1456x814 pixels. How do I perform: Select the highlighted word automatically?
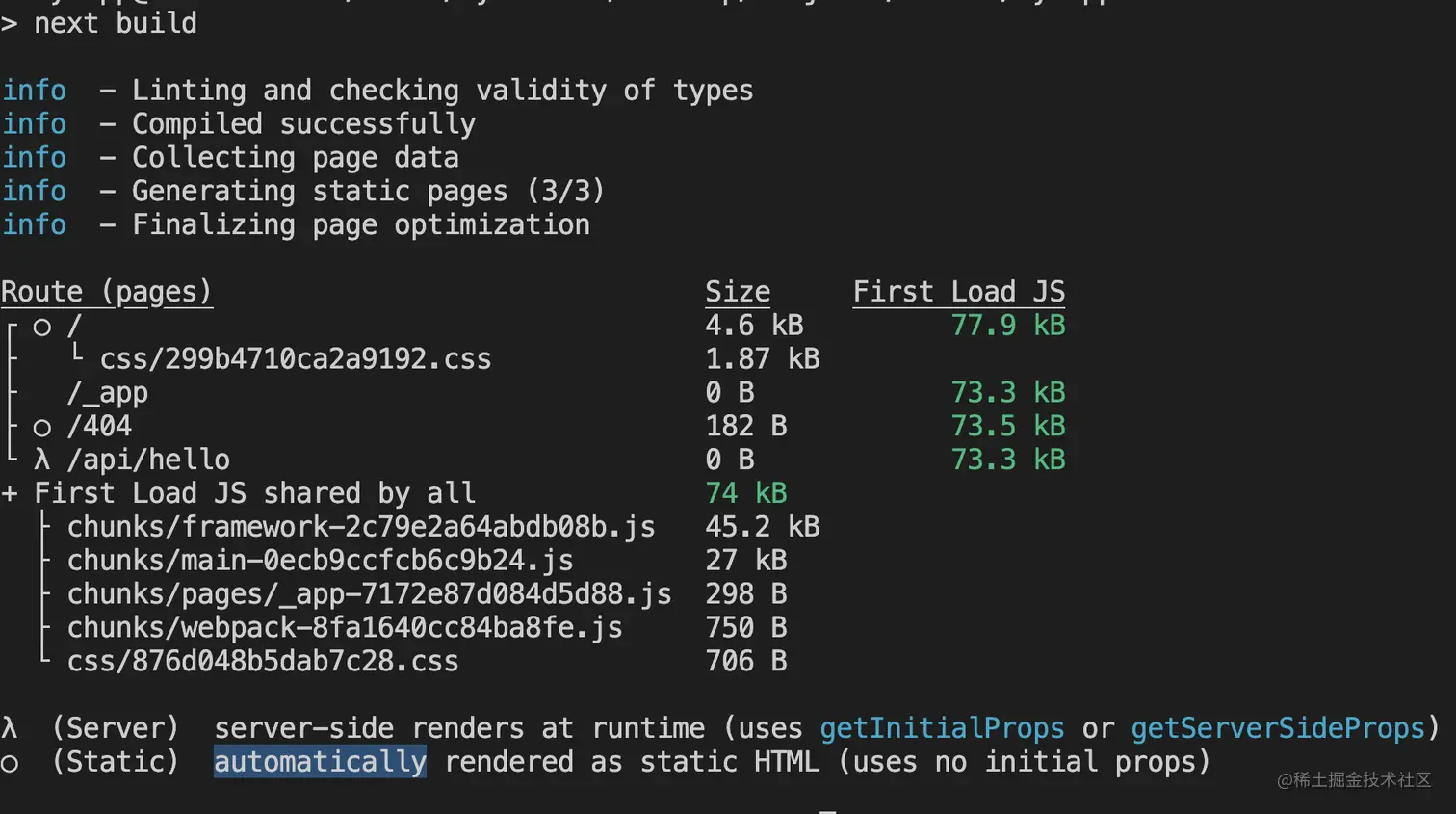coord(320,762)
